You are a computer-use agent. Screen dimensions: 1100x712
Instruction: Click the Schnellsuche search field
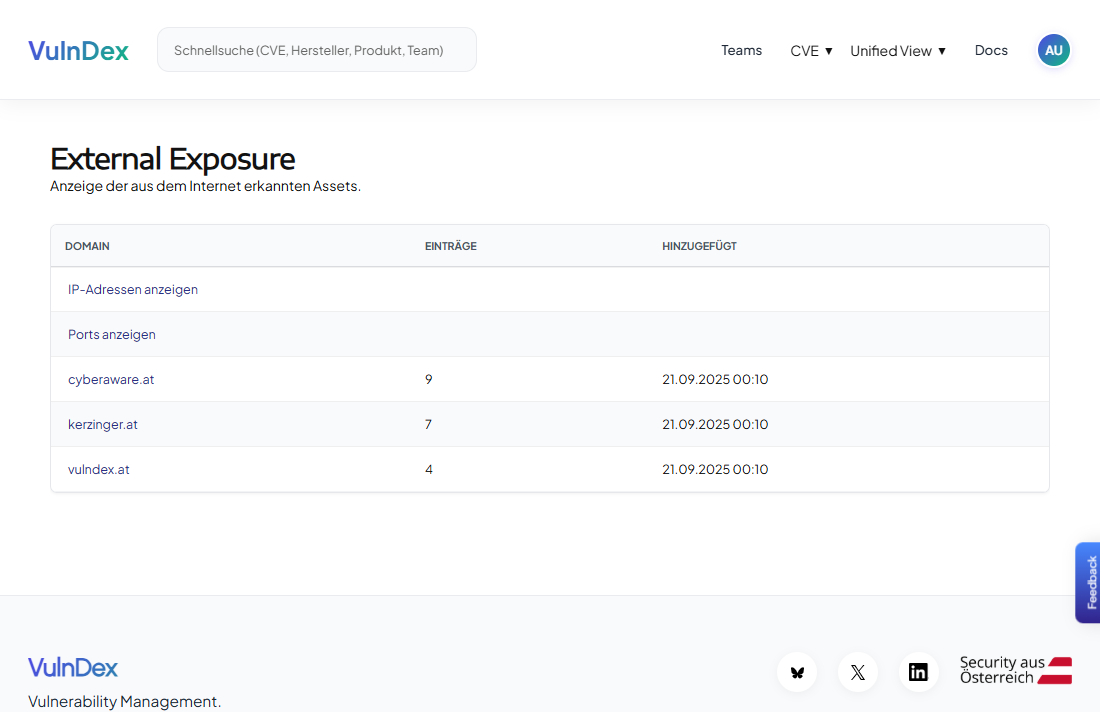[316, 50]
